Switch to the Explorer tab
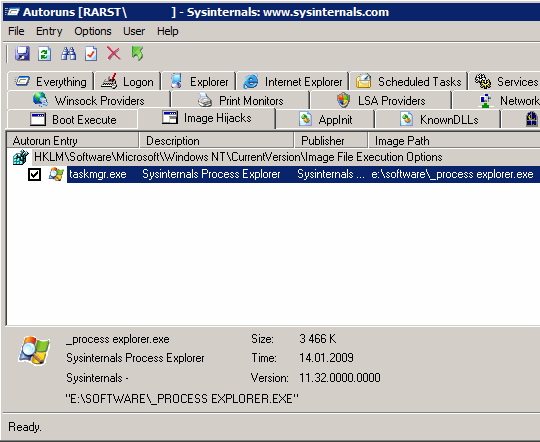 click(199, 82)
